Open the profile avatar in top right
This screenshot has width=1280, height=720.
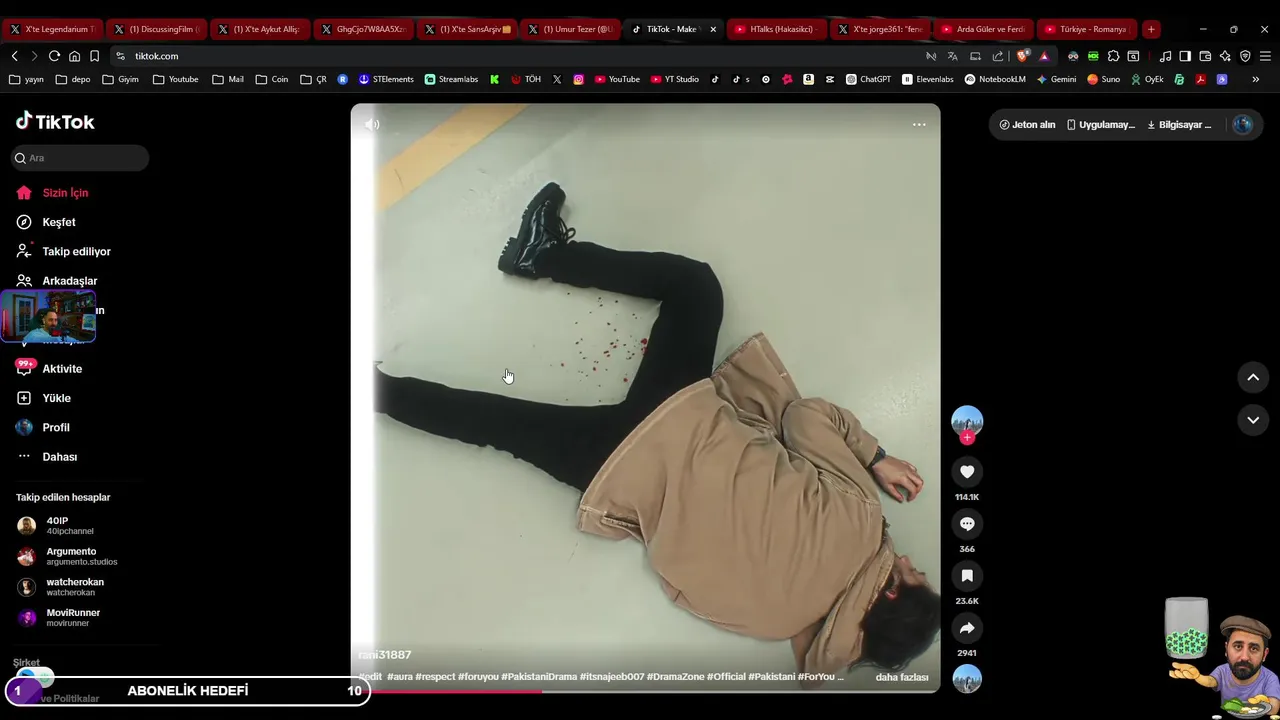1243,125
